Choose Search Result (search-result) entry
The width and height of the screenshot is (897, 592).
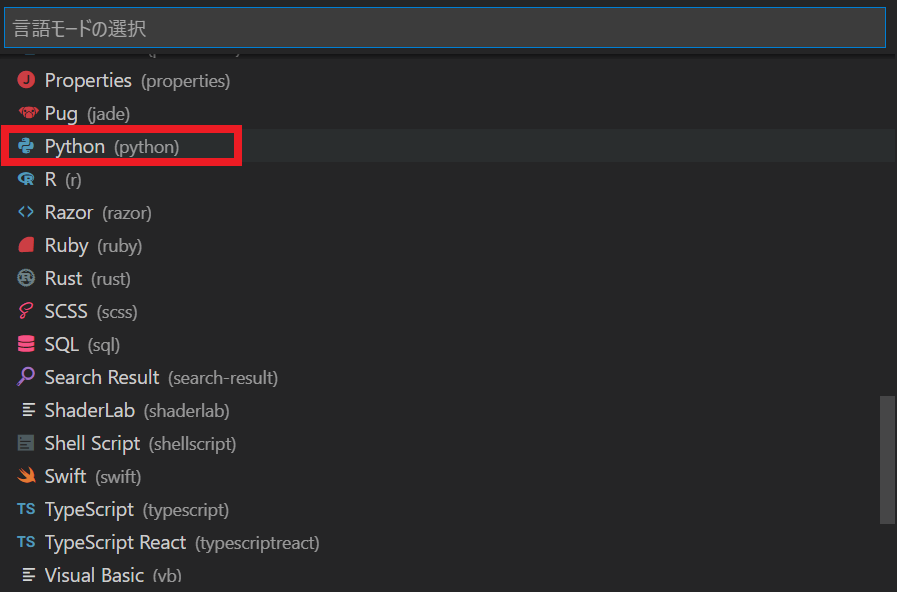coord(448,377)
